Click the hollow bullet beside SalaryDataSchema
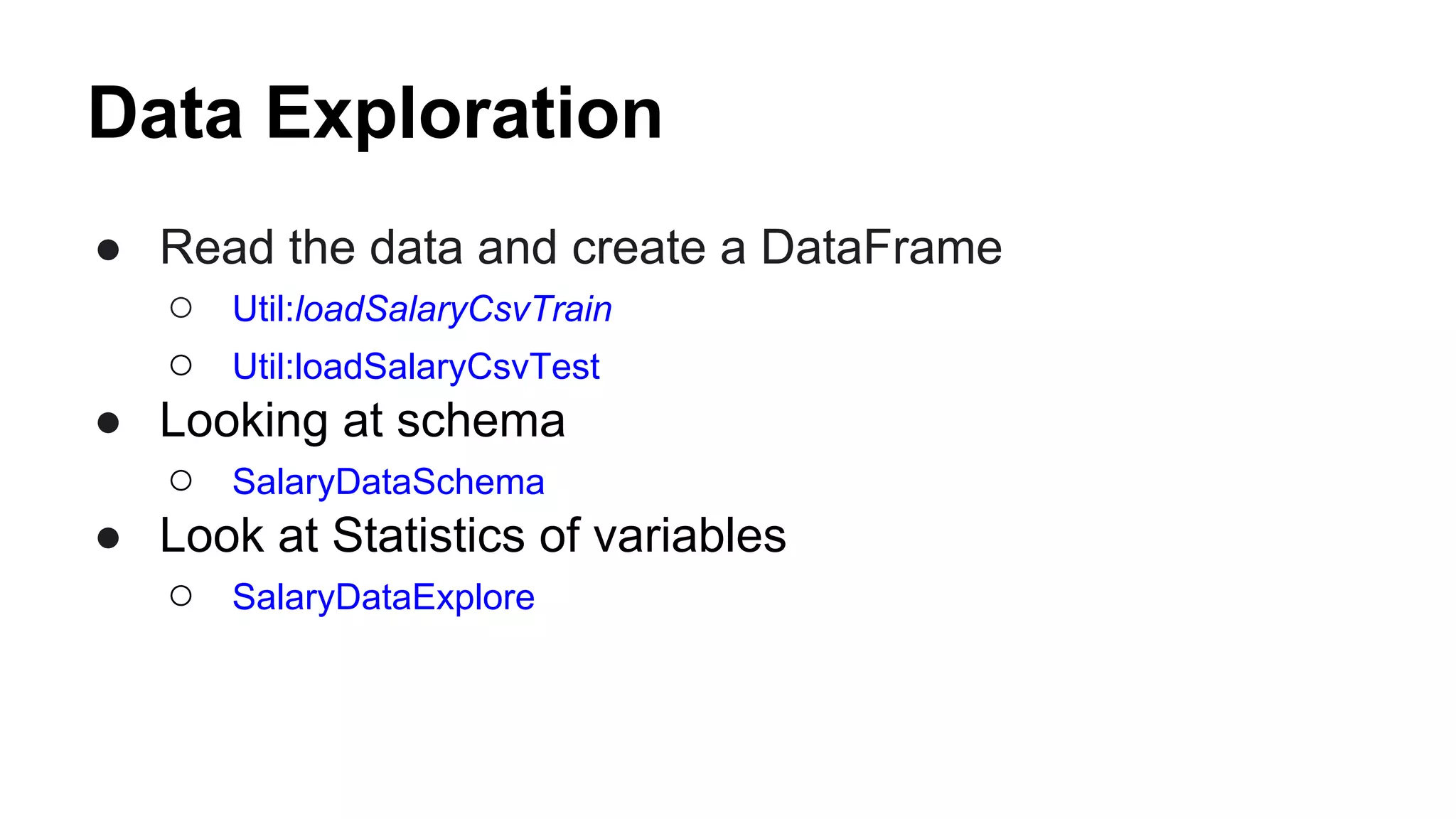The width and height of the screenshot is (1456, 819). (181, 481)
